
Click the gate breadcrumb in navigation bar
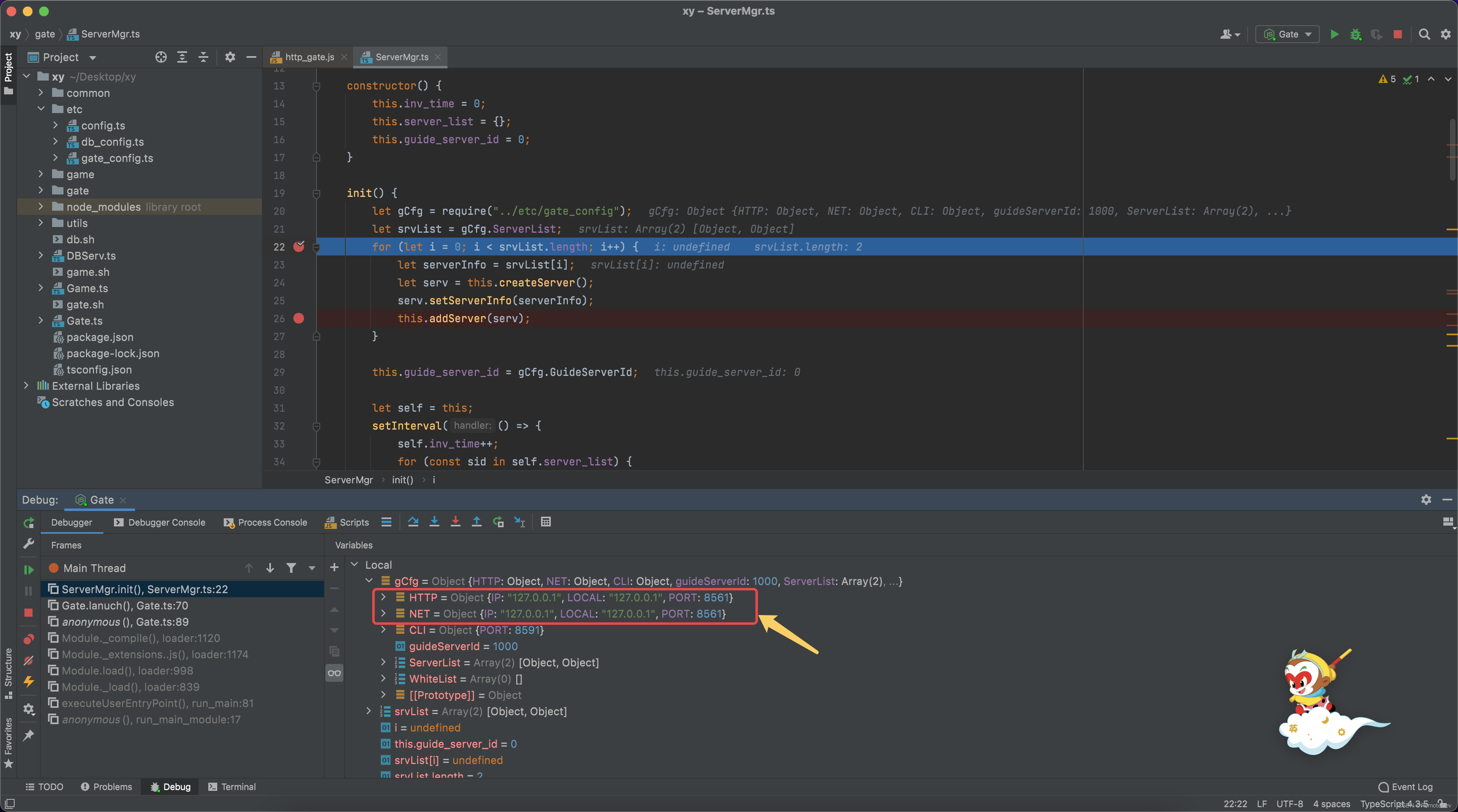tap(45, 34)
